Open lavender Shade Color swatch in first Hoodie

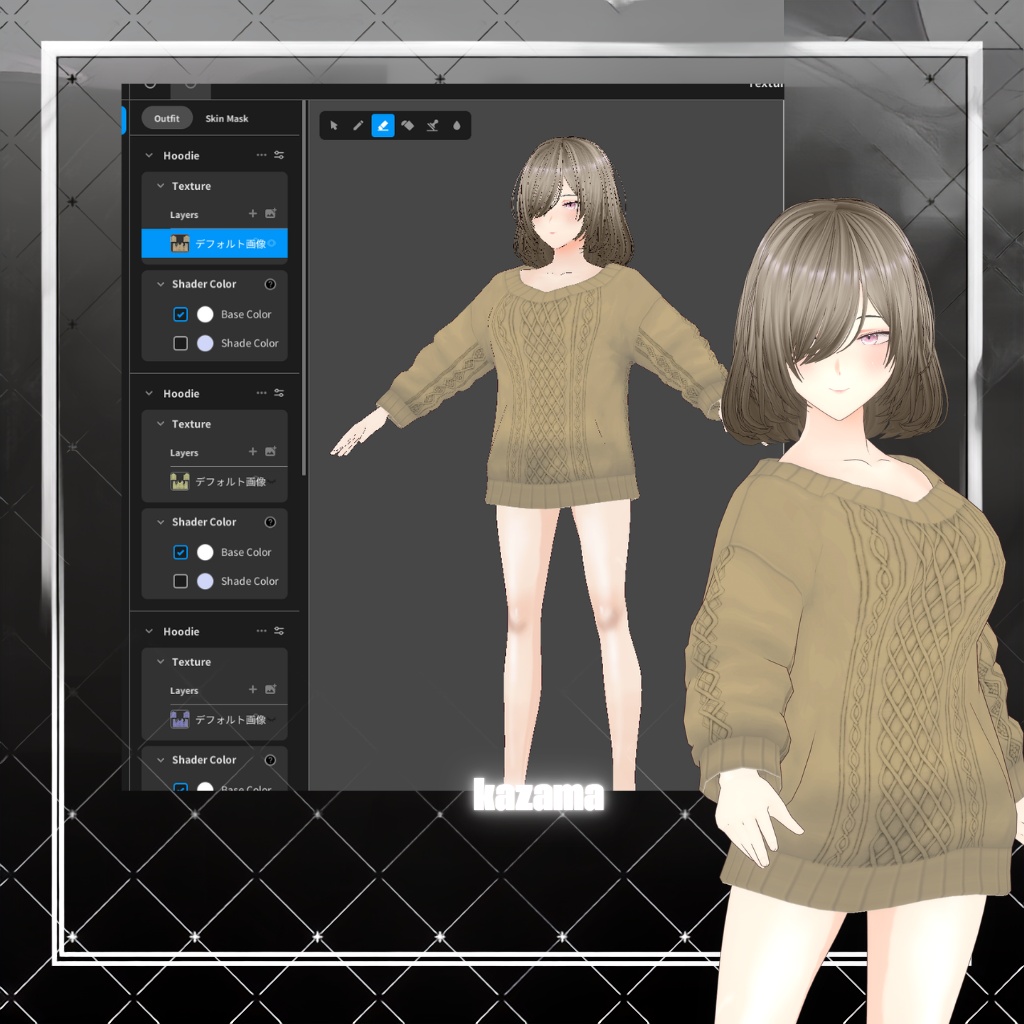pos(205,343)
